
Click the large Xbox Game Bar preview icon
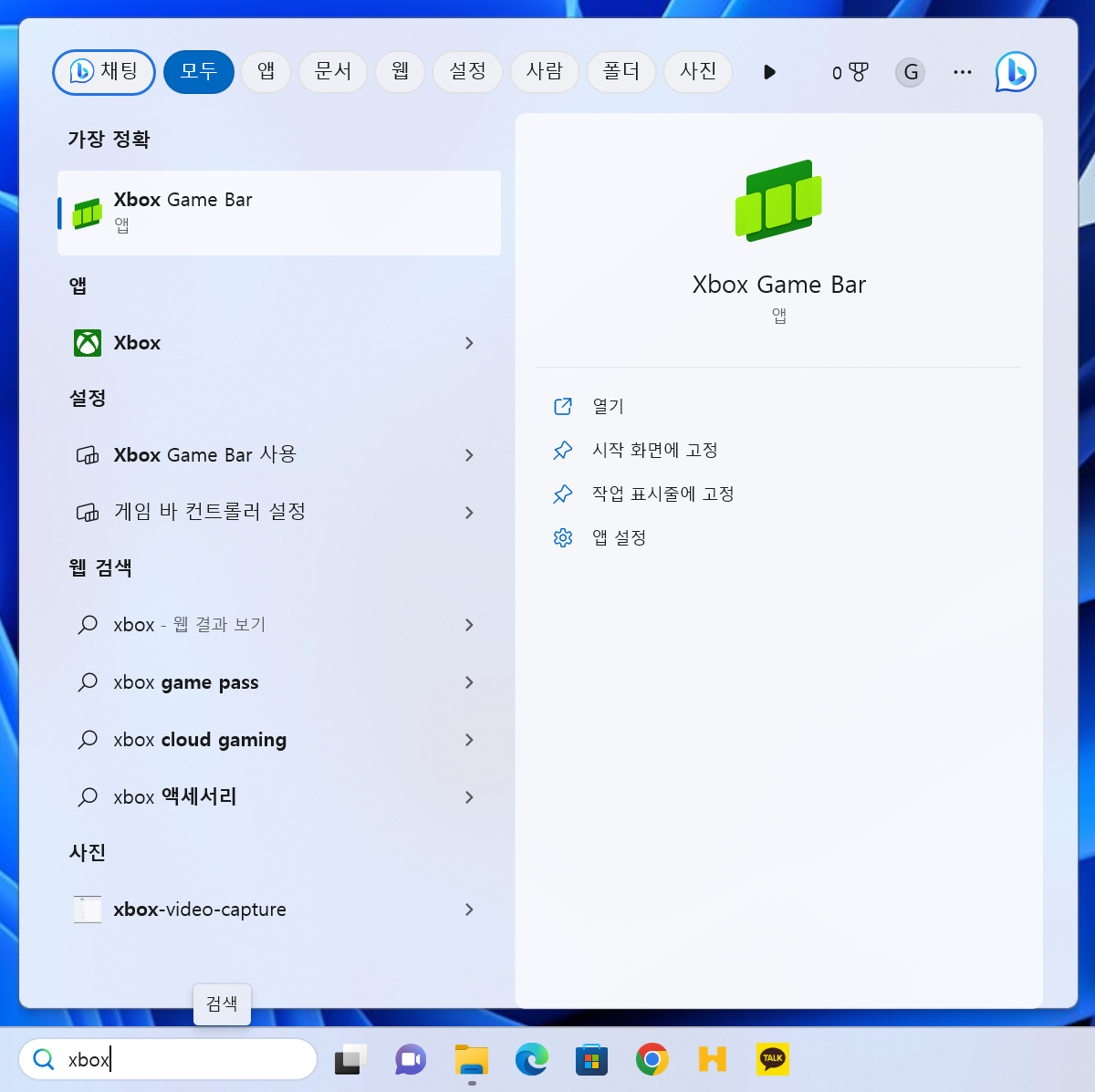pos(778,201)
